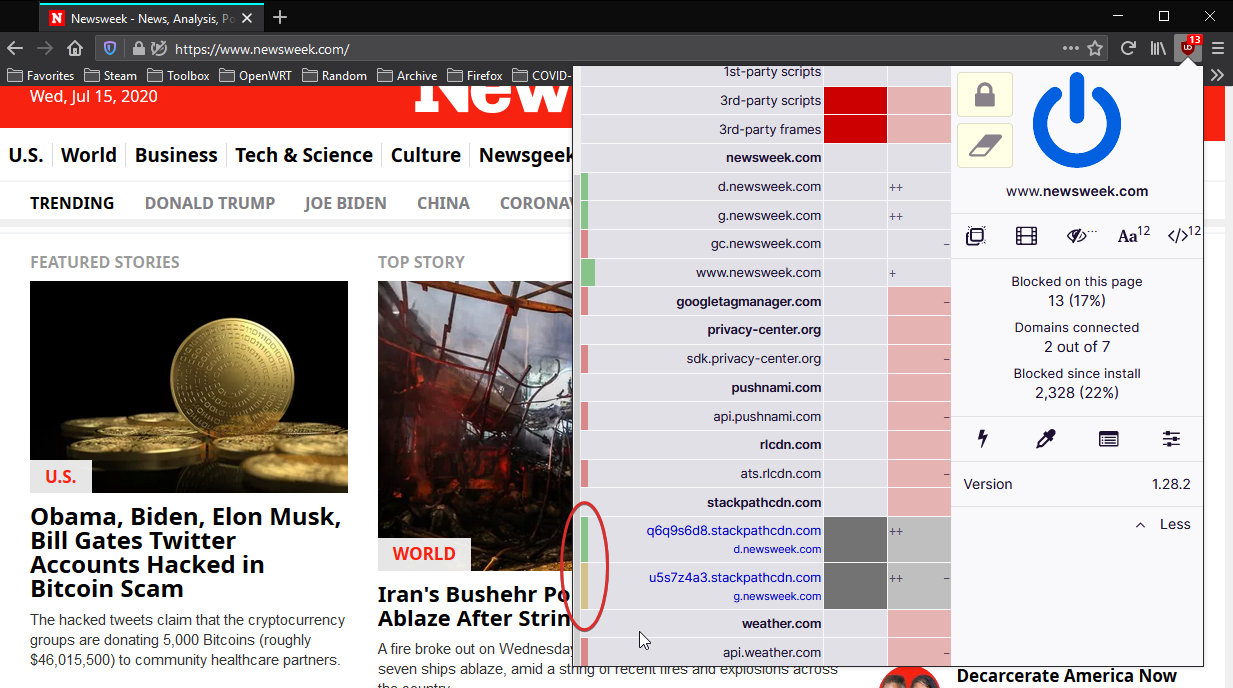Image resolution: width=1233 pixels, height=688 pixels.
Task: Click the address bar URL field
Action: pos(610,48)
